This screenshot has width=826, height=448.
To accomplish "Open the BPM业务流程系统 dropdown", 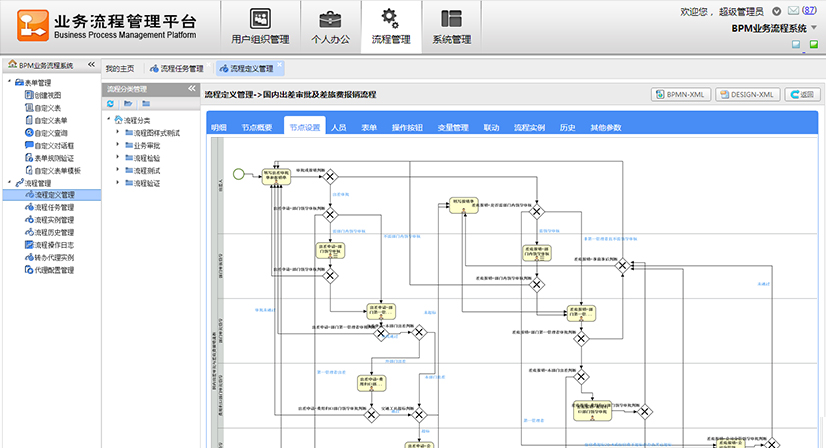I will pos(814,29).
